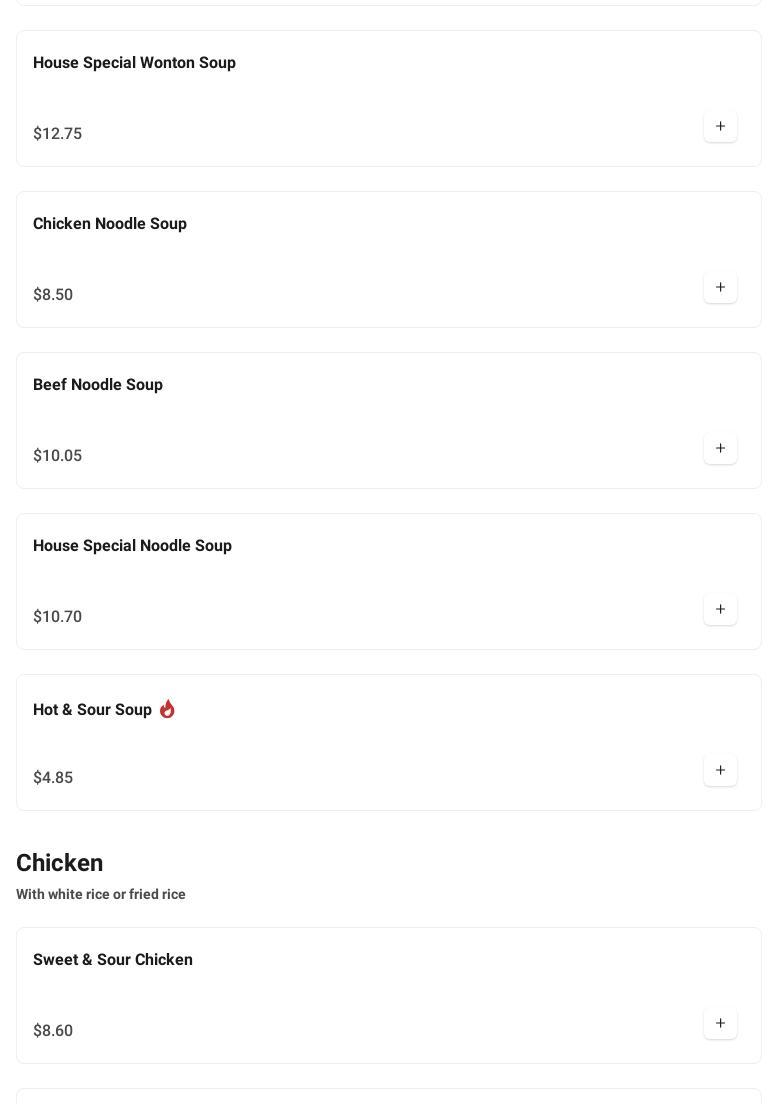Open House Special Wonton Soup item
The height and width of the screenshot is (1104, 778).
134,63
